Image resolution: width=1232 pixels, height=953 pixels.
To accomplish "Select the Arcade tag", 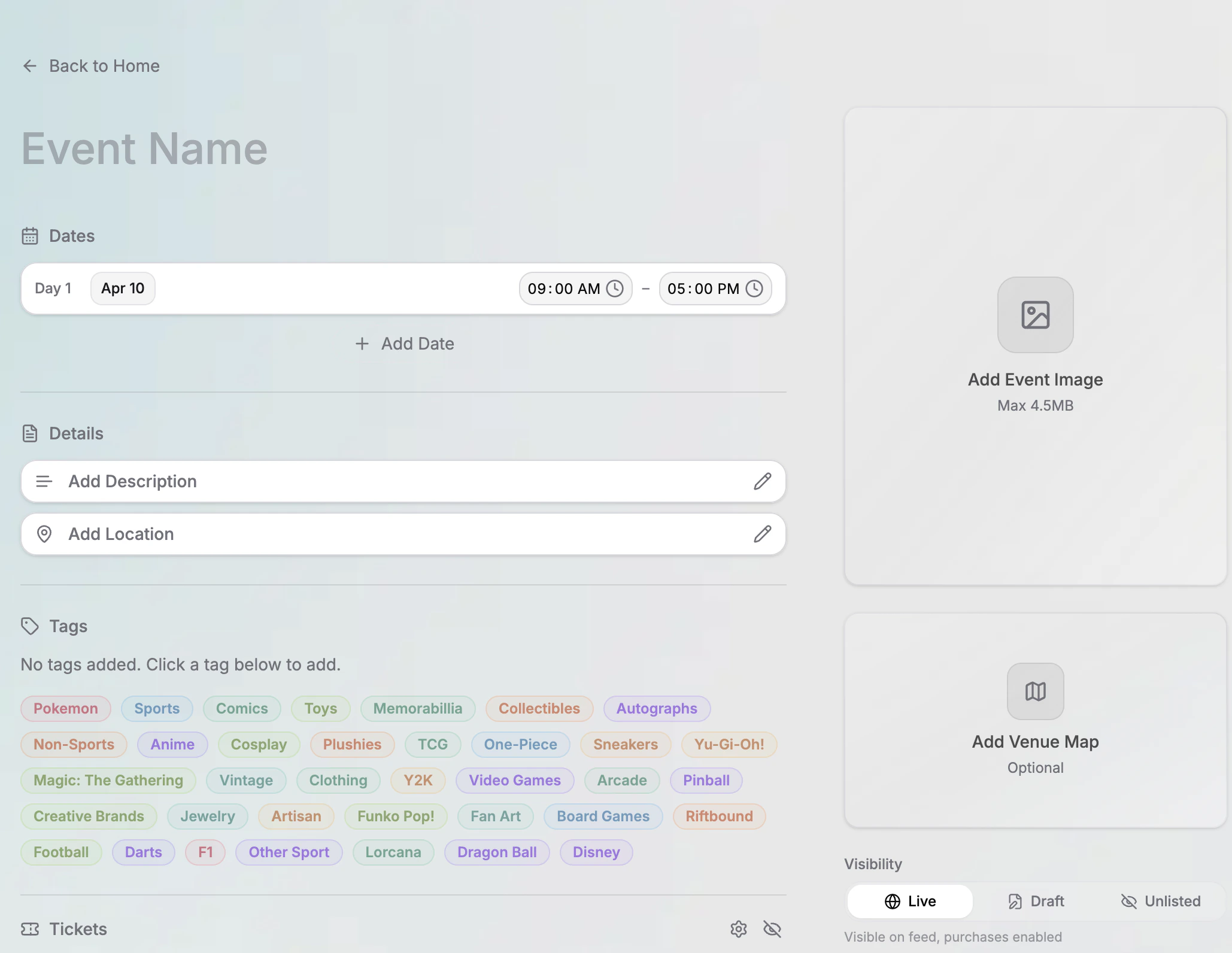I will pos(622,781).
